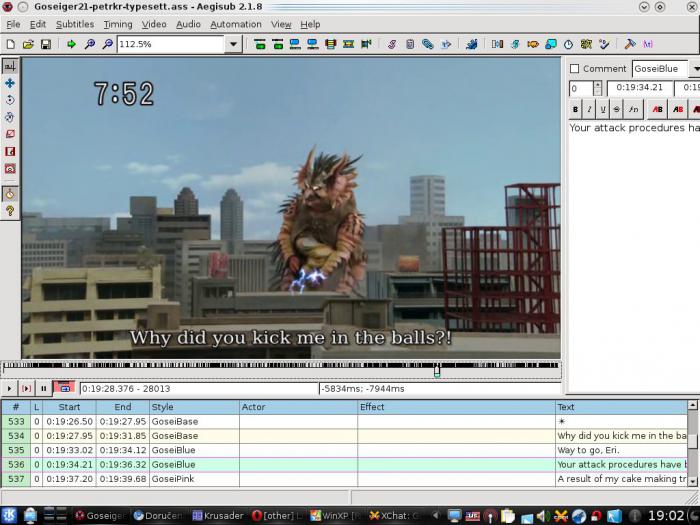Open visual typesetting help question icon
Image resolution: width=700 pixels, height=525 pixels.
(x=10, y=211)
